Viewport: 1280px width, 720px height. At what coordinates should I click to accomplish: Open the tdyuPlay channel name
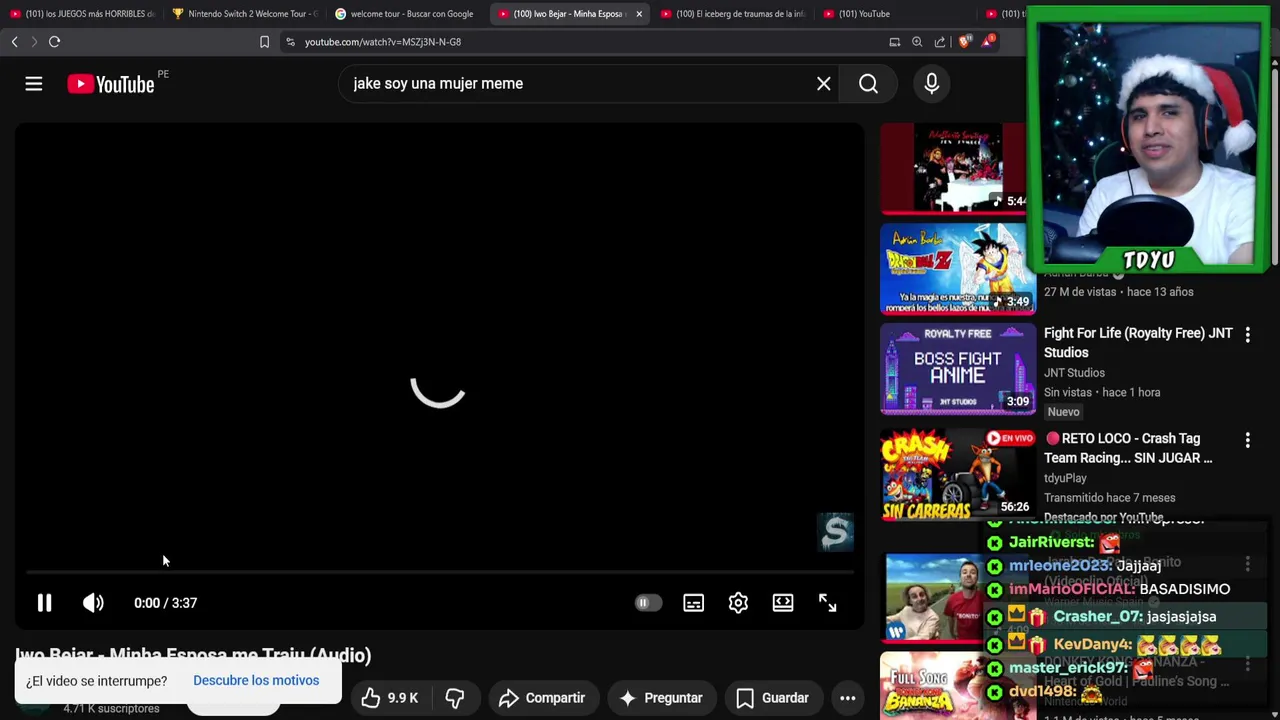point(1065,478)
